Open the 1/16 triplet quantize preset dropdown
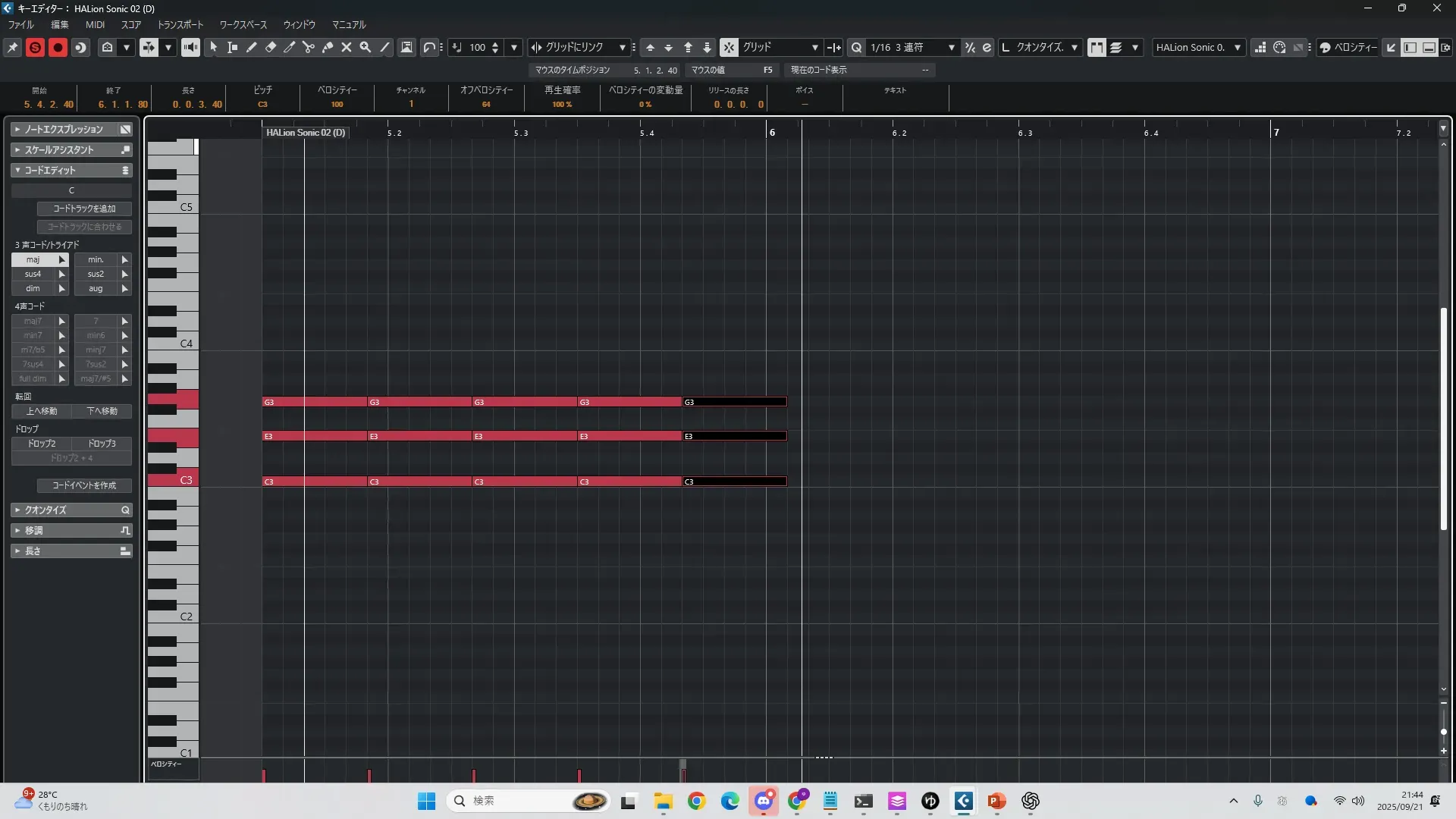Viewport: 1456px width, 819px height. click(951, 47)
